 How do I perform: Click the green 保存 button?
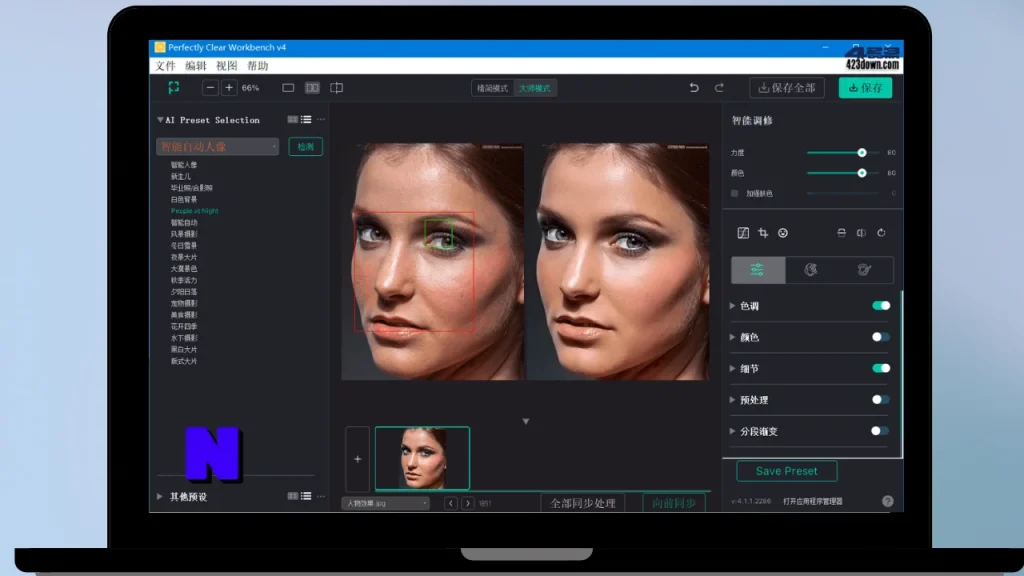pos(865,88)
